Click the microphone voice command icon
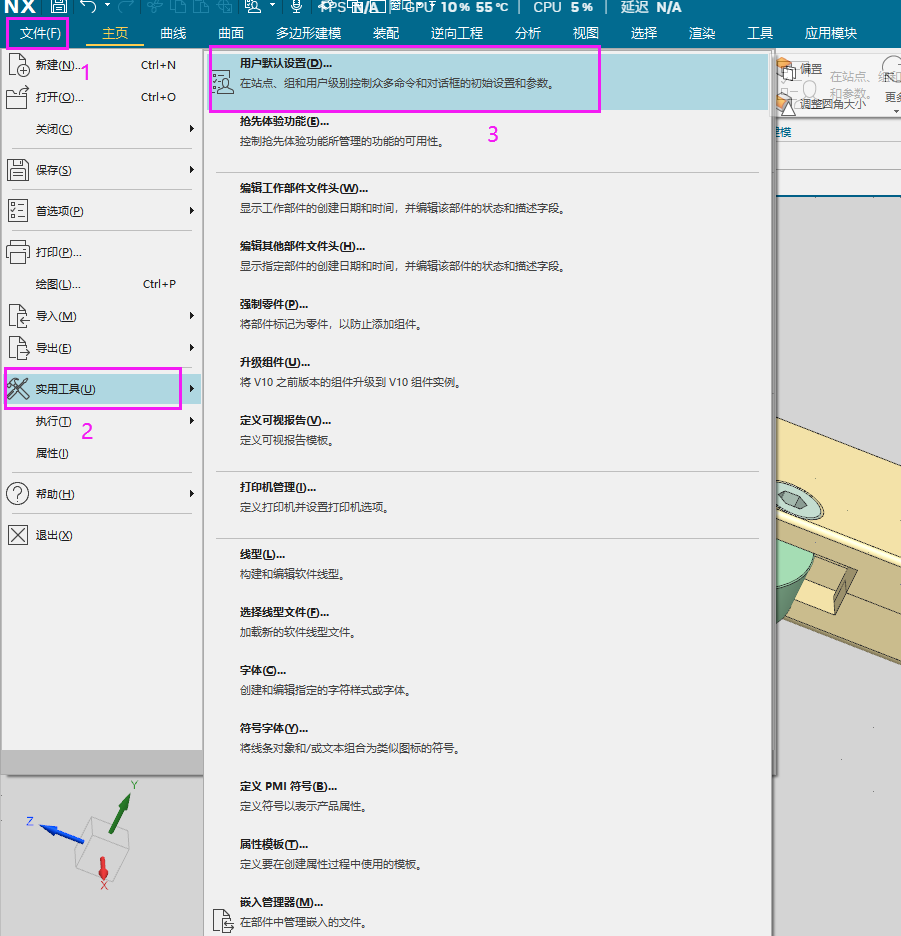Screen dimensions: 901x936 [296, 6]
